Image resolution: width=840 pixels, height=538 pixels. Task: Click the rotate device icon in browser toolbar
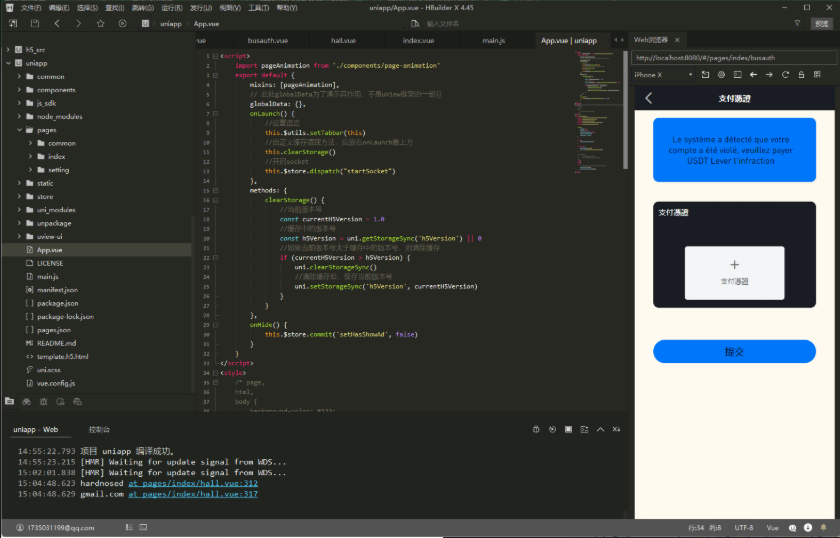(705, 74)
